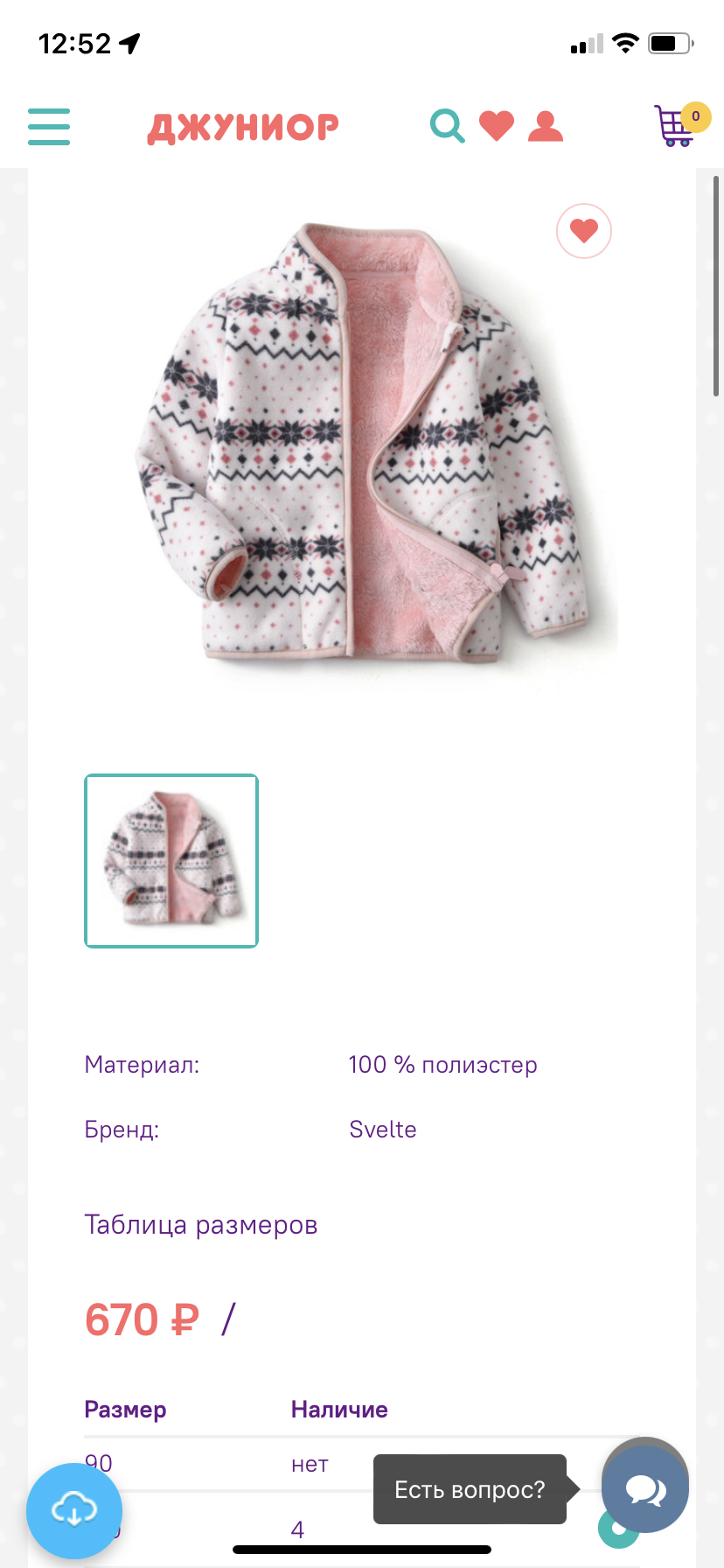Open the hamburger navigation menu
The image size is (724, 1568).
click(x=49, y=127)
